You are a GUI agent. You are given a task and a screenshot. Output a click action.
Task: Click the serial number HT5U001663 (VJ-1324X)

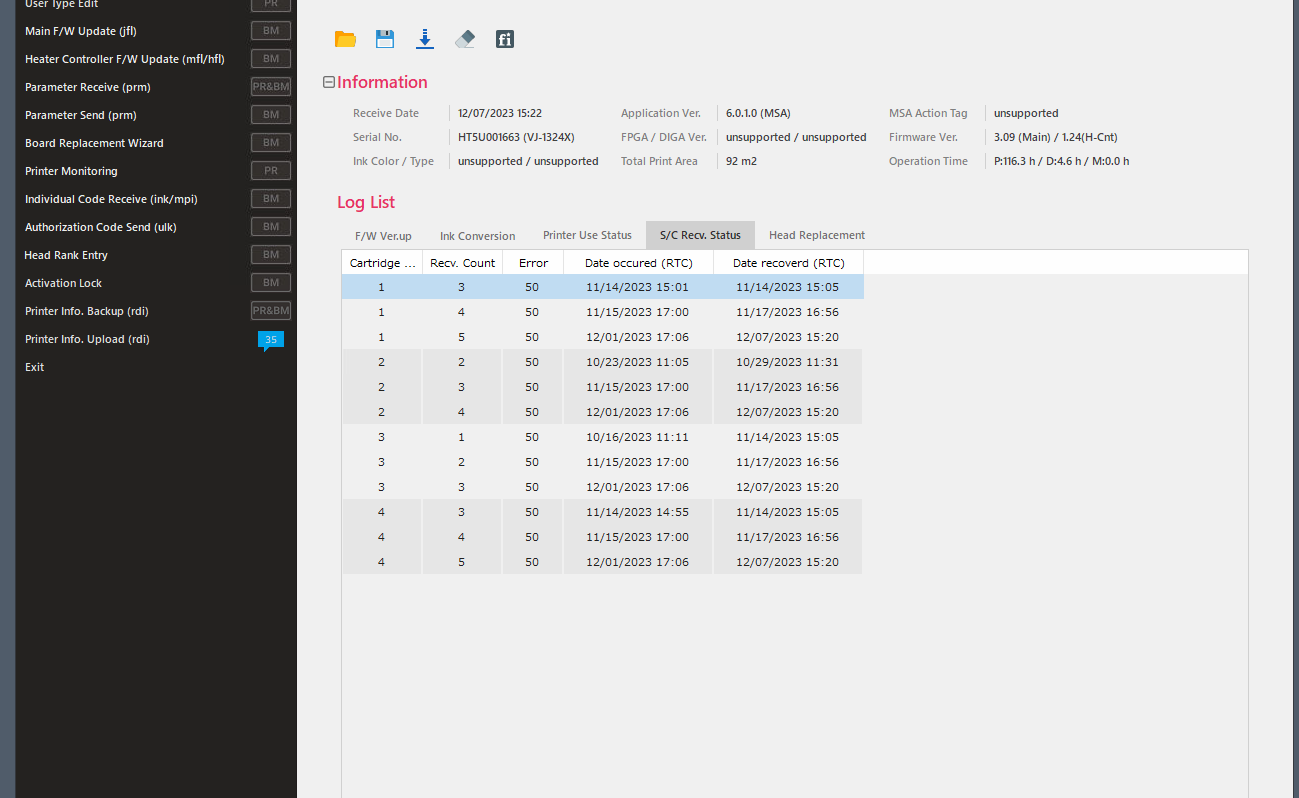(516, 137)
